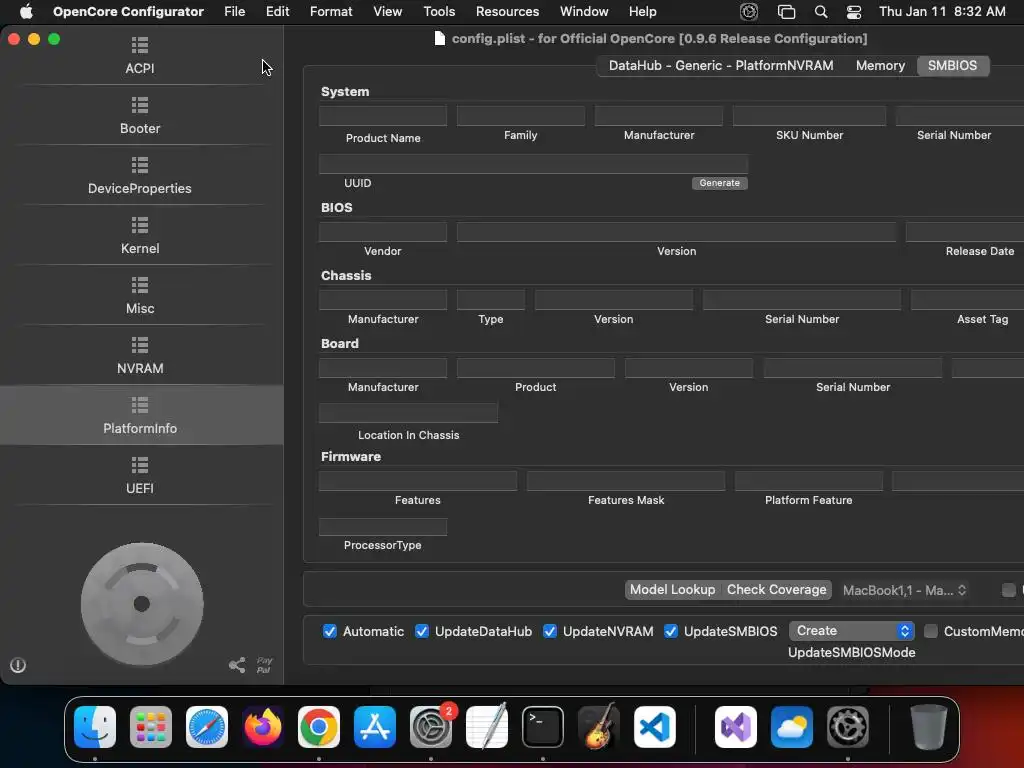This screenshot has height=768, width=1024.
Task: Click the date and time in menu bar
Action: (942, 11)
